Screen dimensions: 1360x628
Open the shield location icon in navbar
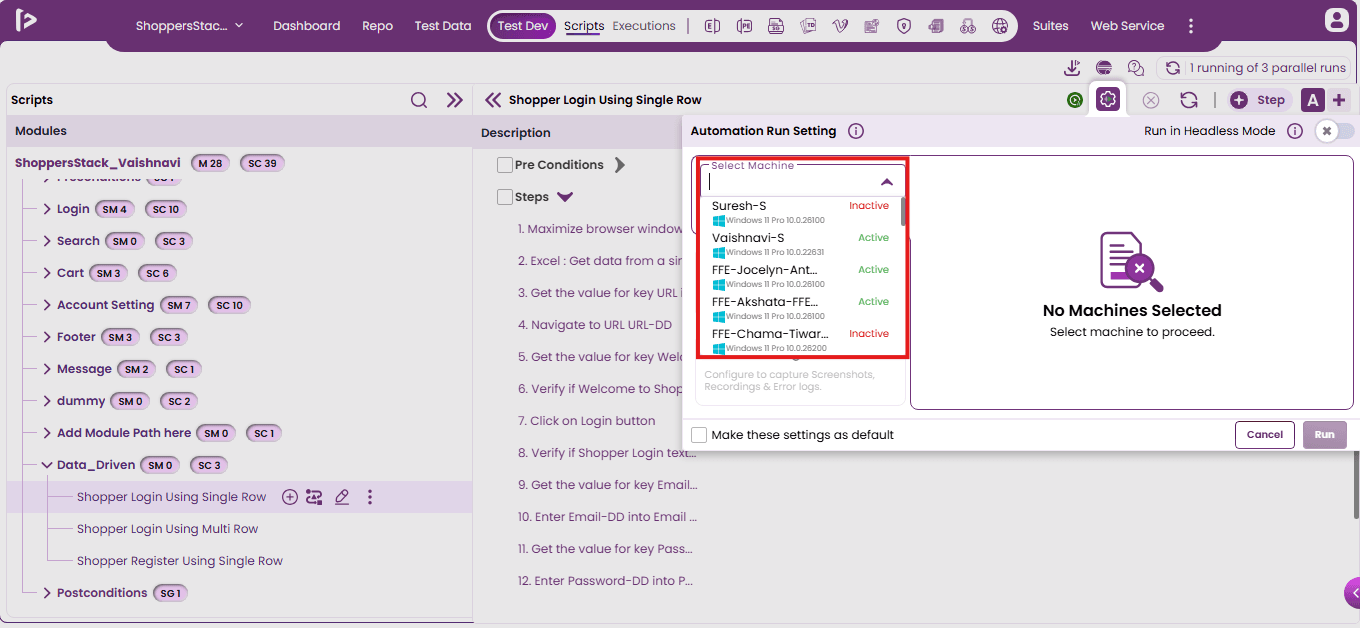(904, 26)
